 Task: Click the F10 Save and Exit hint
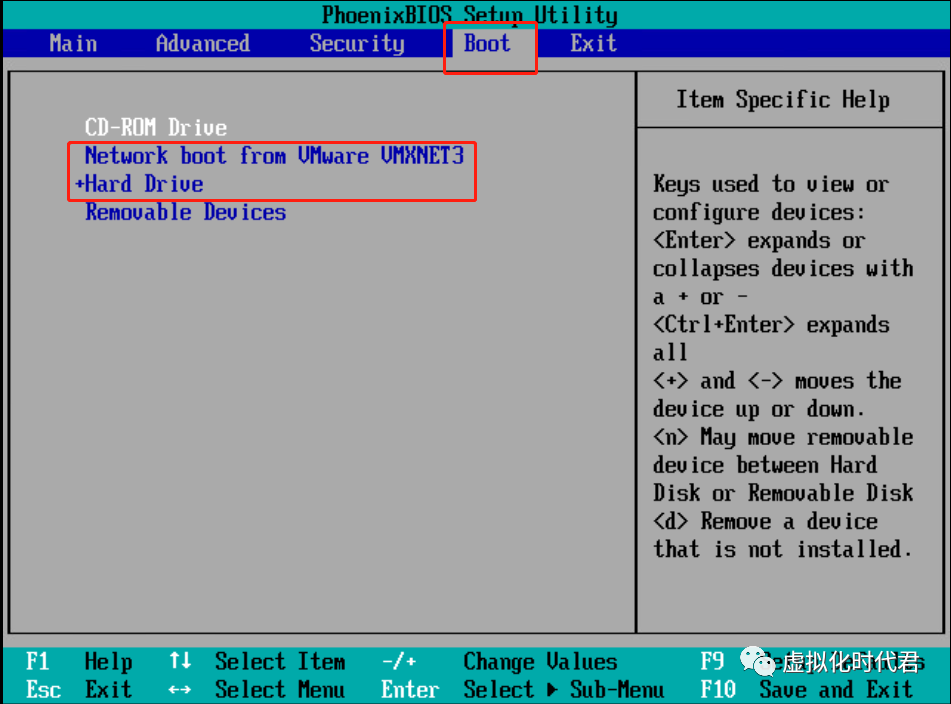click(x=807, y=689)
